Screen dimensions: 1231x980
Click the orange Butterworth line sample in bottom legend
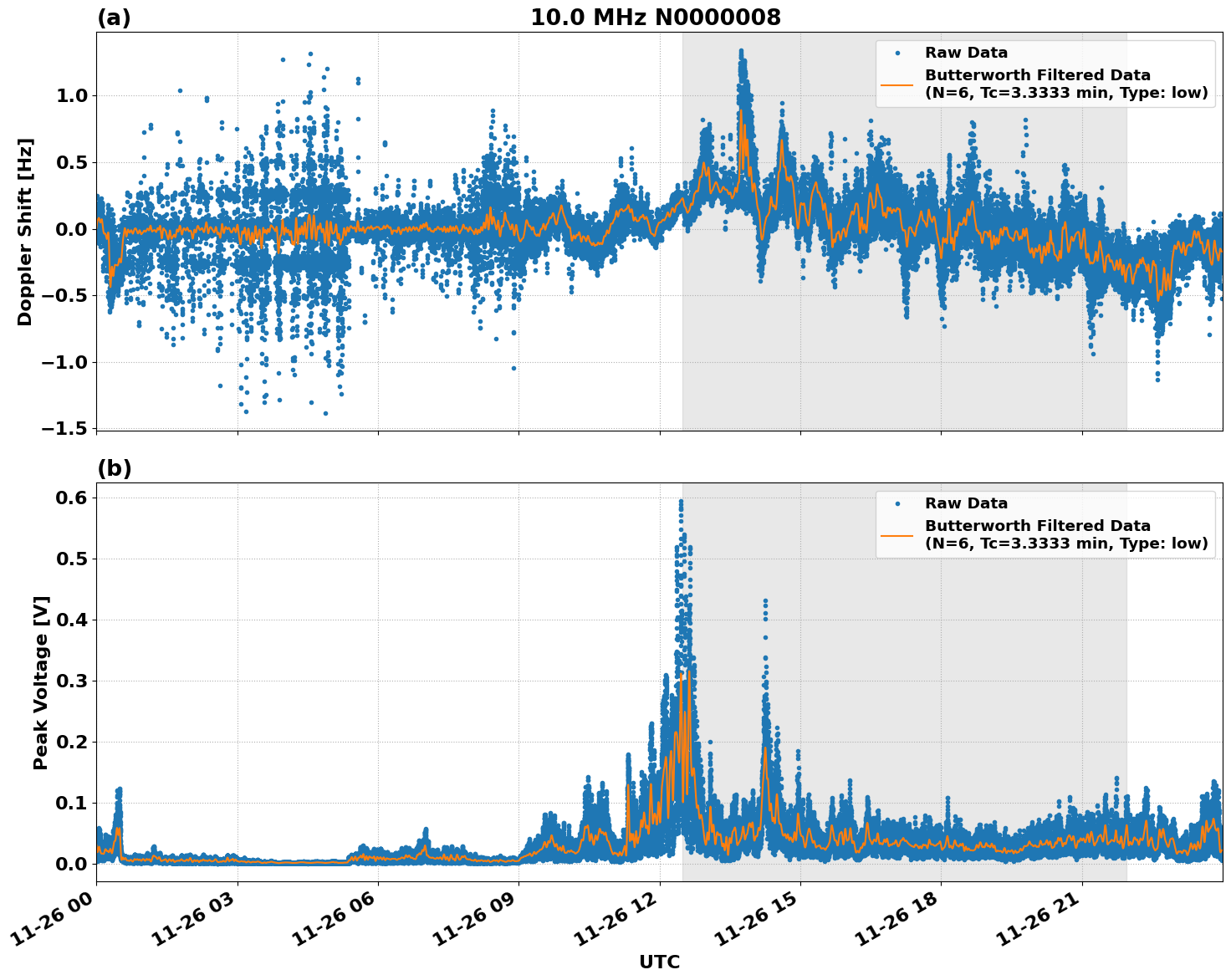[x=896, y=535]
